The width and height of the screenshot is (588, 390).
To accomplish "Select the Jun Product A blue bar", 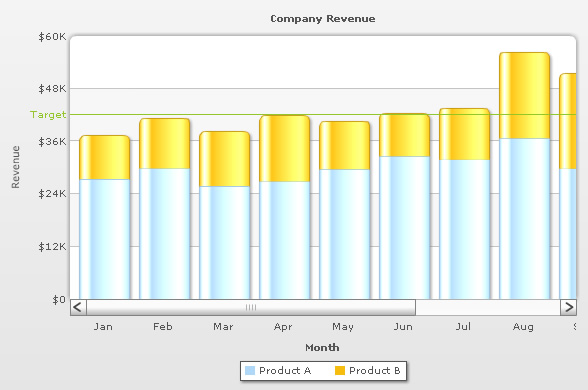I will (x=405, y=228).
